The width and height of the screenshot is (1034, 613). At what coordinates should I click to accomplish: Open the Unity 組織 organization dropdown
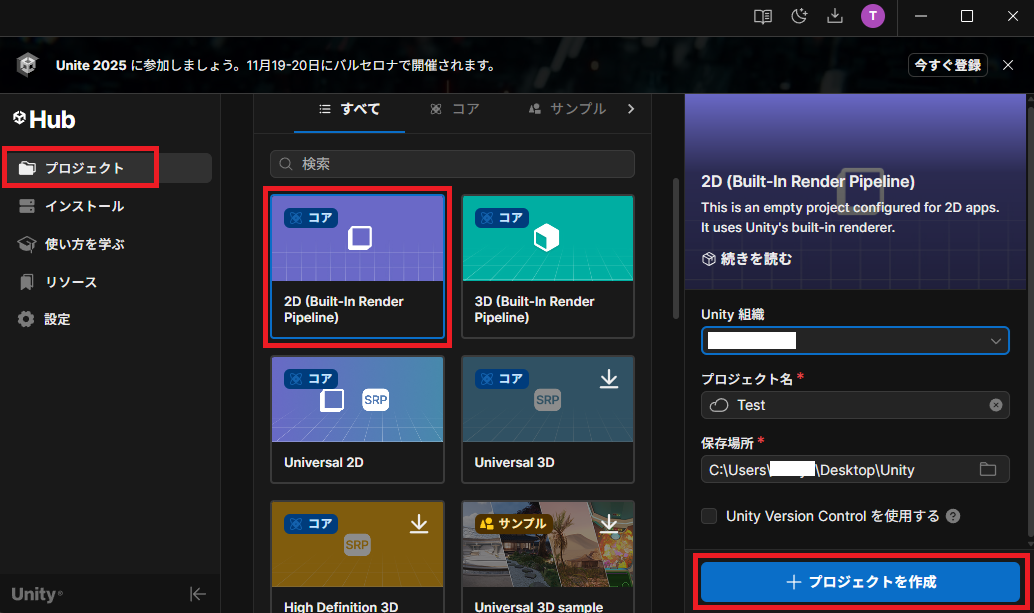[855, 341]
